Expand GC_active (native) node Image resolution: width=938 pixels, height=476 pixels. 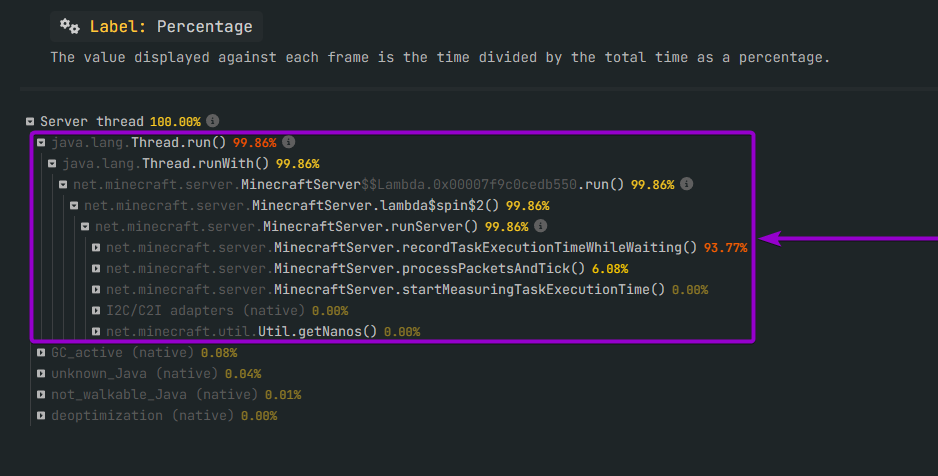tap(41, 353)
